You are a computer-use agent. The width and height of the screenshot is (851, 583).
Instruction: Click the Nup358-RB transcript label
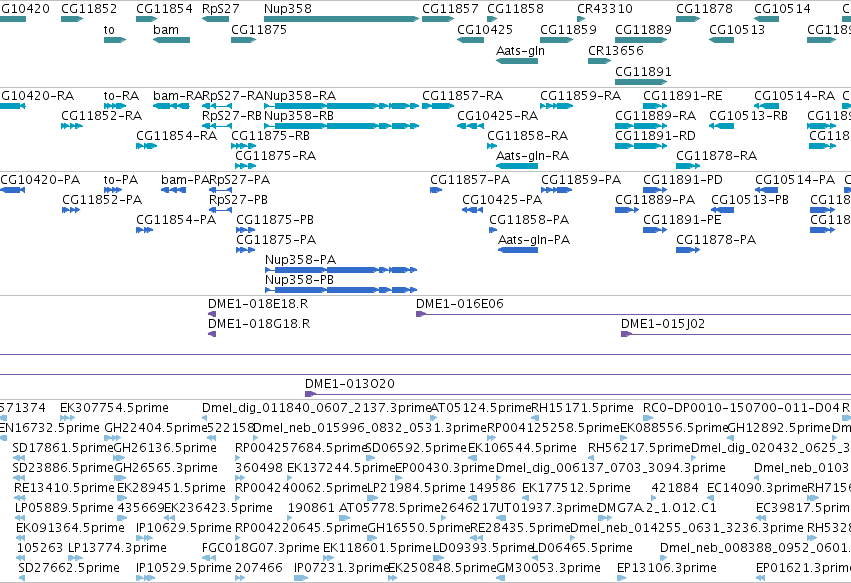point(299,116)
